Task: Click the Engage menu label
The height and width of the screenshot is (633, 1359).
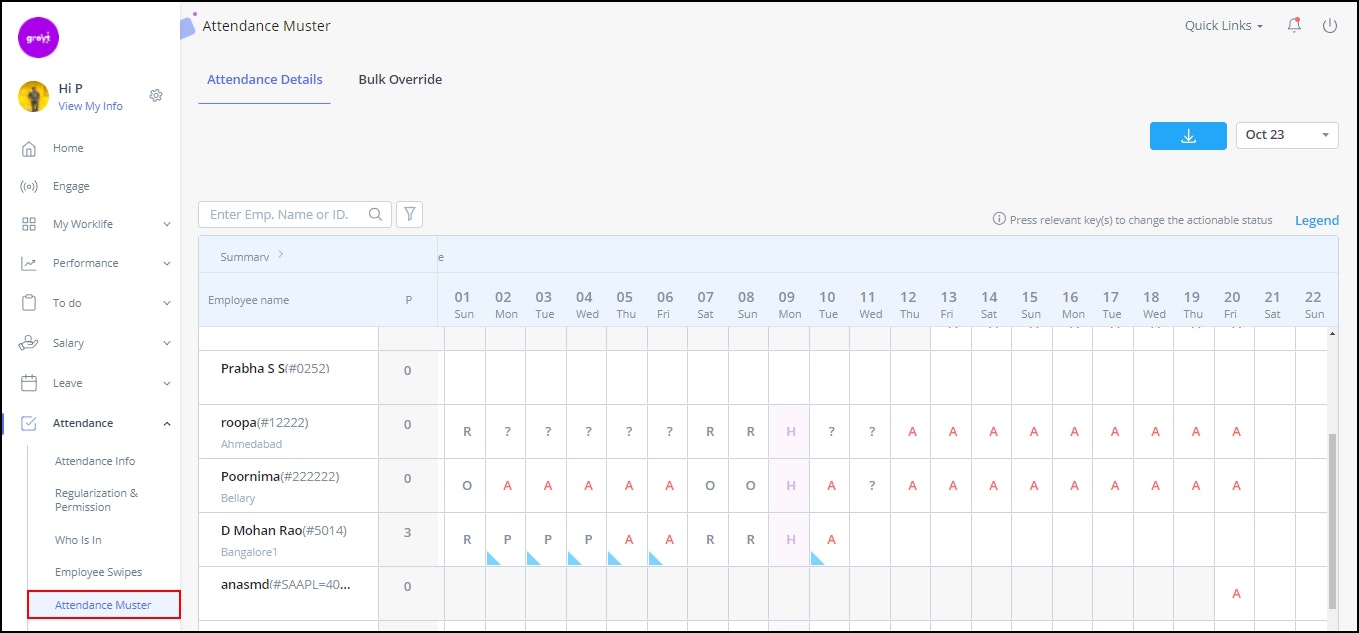Action: click(71, 186)
